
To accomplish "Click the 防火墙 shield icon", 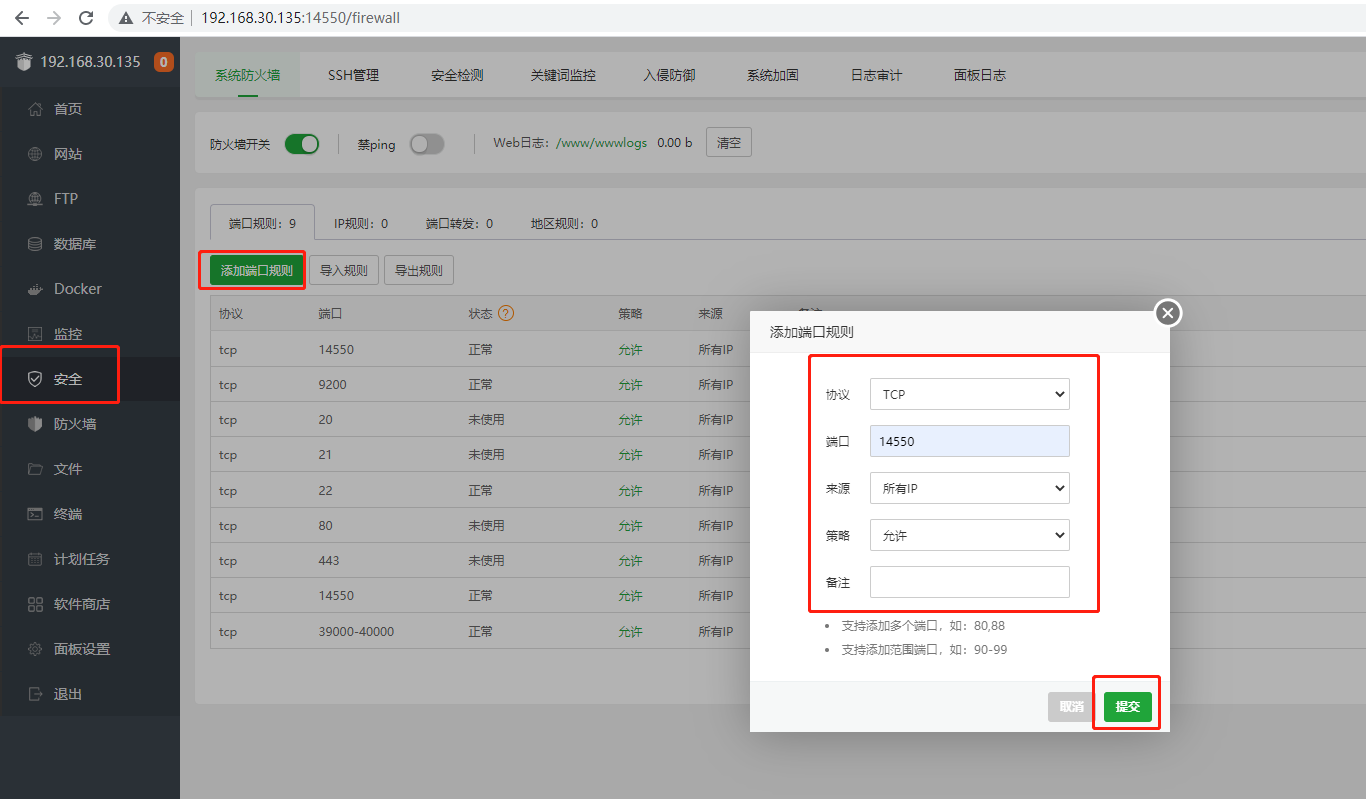I will (35, 424).
